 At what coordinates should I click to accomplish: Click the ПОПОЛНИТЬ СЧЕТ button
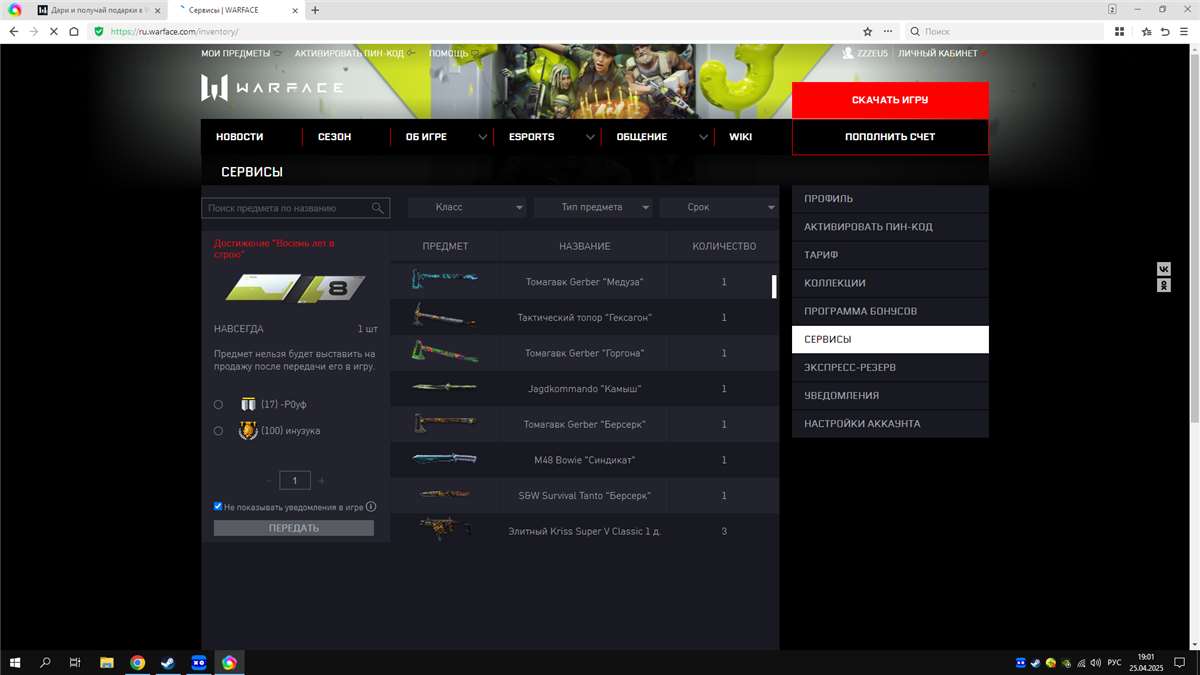890,137
